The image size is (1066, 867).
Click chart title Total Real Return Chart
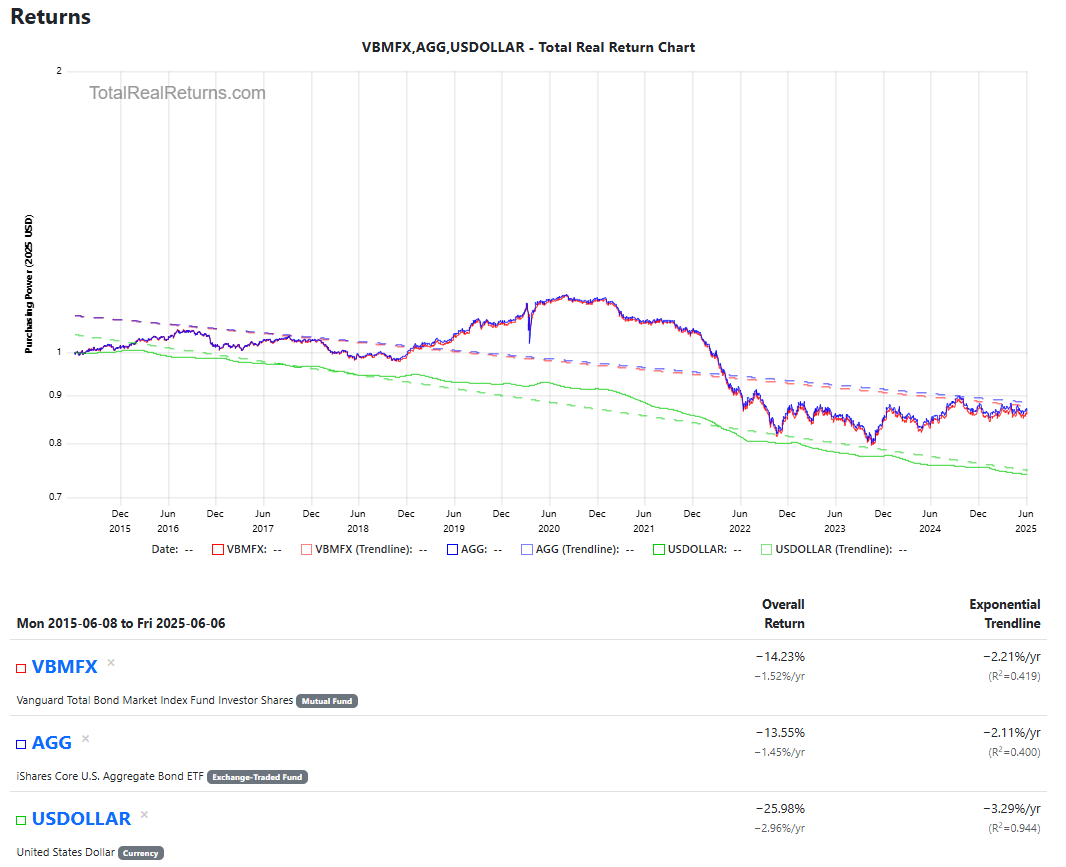(528, 48)
